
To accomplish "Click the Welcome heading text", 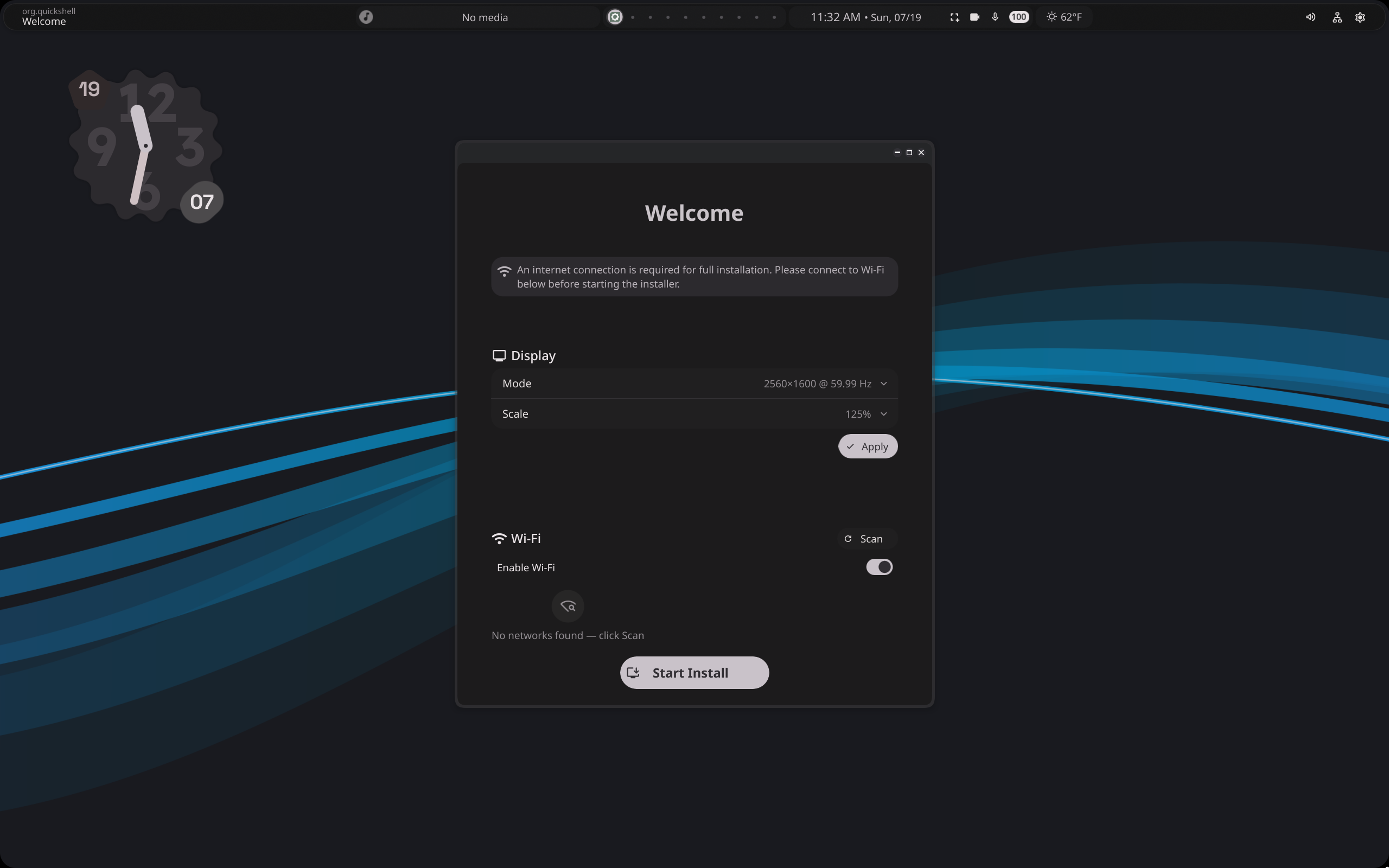I will (694, 213).
